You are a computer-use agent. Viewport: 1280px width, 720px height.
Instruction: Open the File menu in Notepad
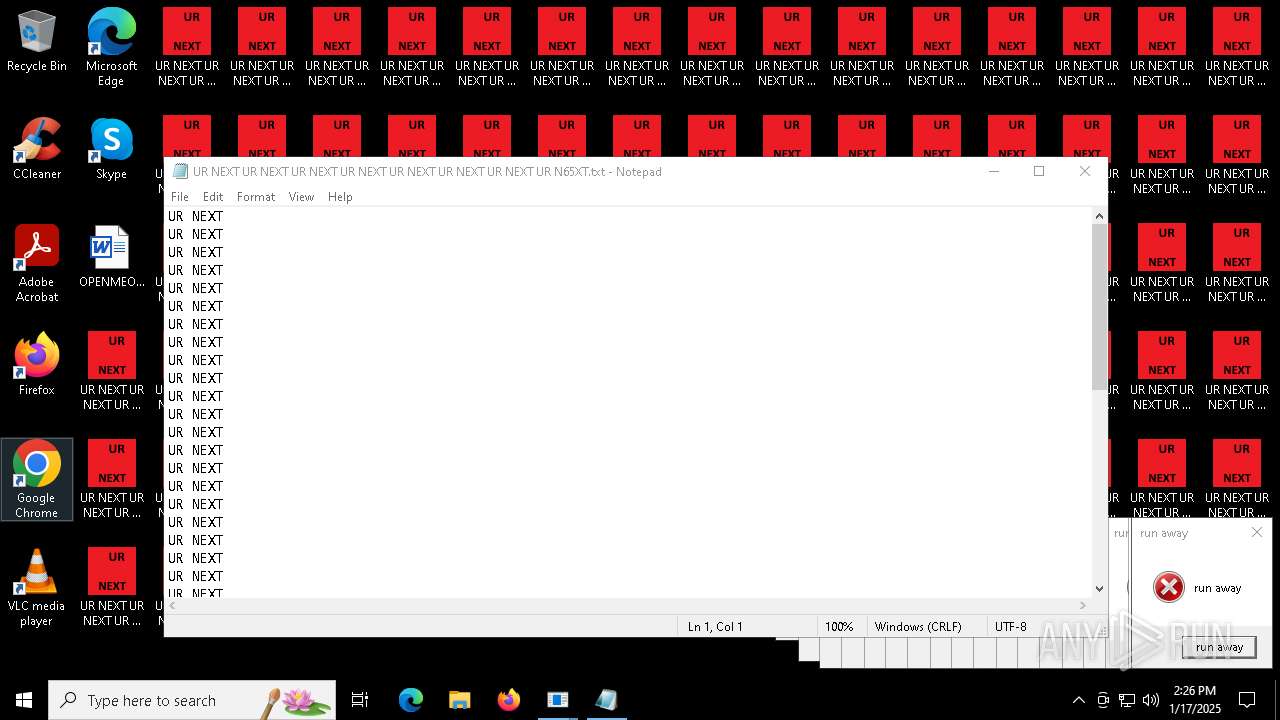point(180,197)
